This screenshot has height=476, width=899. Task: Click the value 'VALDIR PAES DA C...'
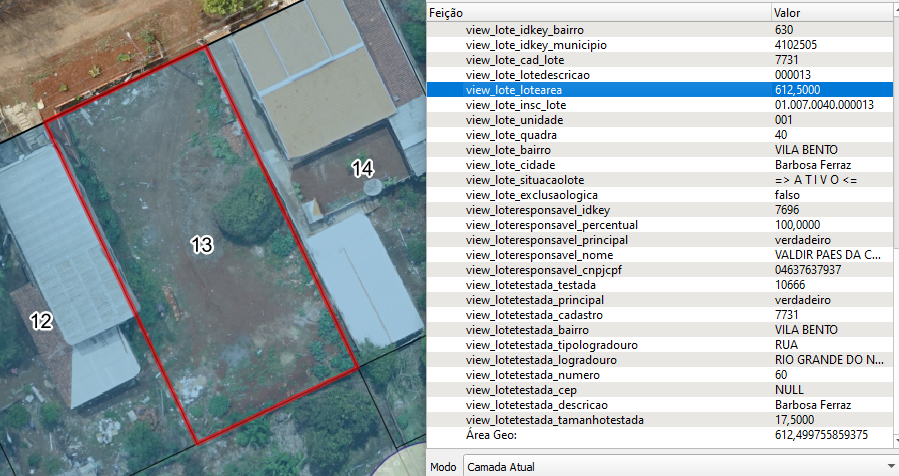828,255
